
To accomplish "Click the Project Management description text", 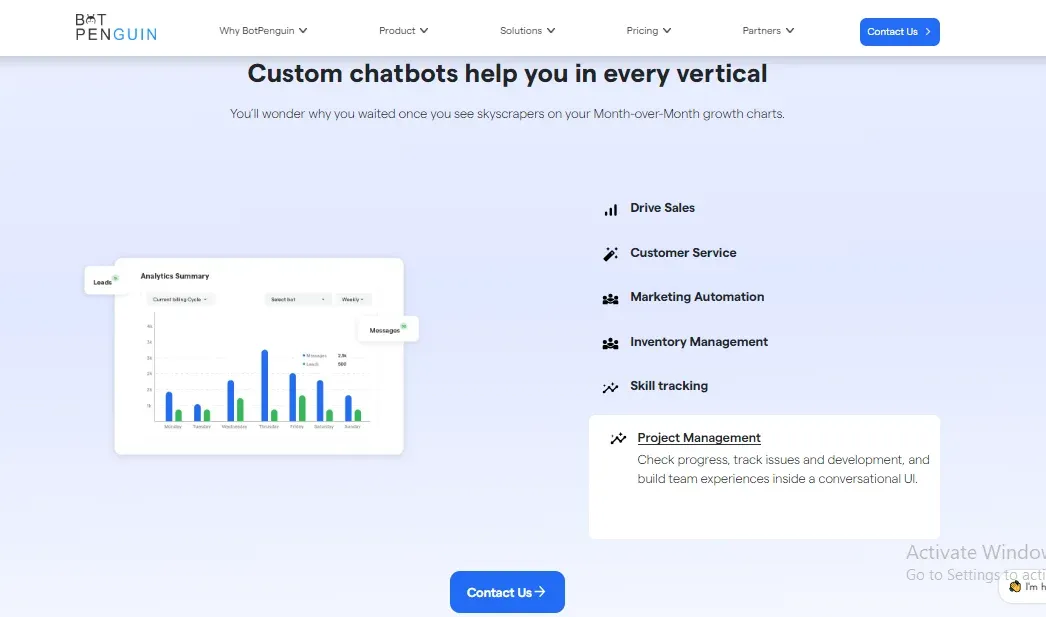I will click(783, 469).
